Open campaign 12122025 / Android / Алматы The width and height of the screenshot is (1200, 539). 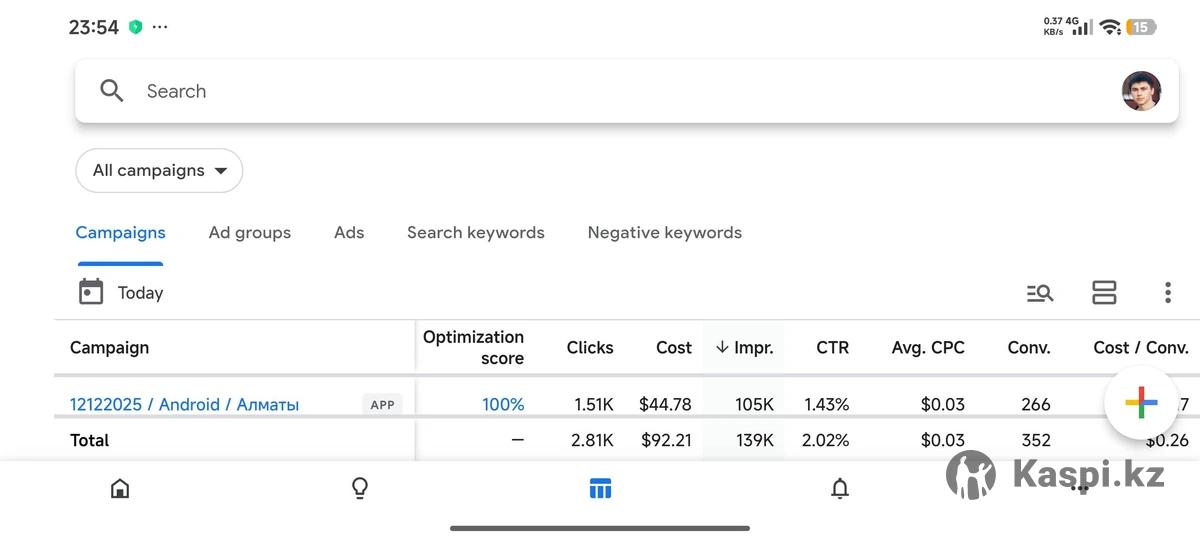click(x=184, y=404)
